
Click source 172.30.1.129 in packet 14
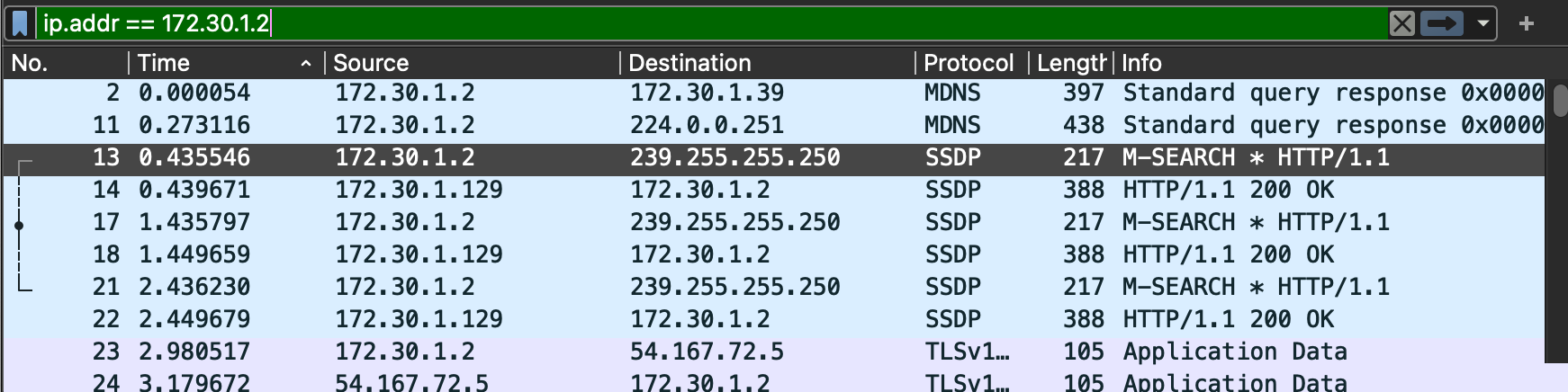pos(419,190)
